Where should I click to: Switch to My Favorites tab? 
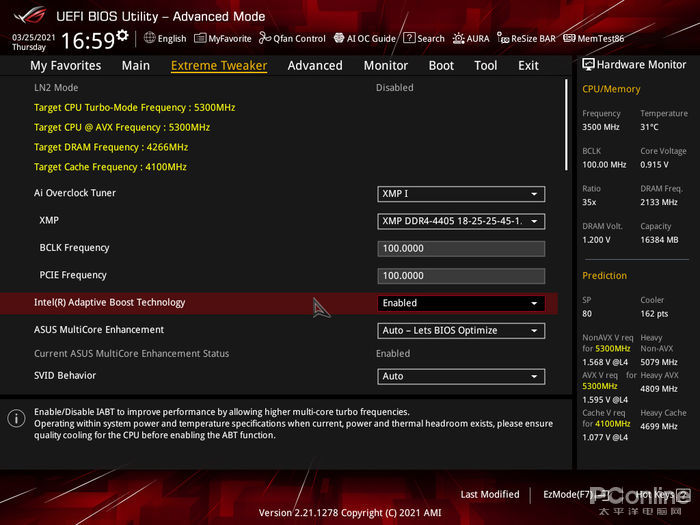tap(66, 66)
